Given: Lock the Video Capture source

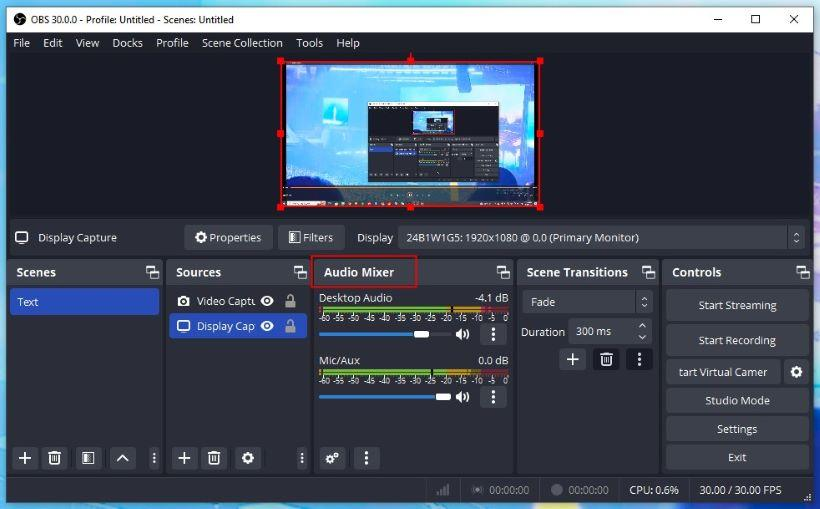Looking at the screenshot, I should pyautogui.click(x=290, y=301).
